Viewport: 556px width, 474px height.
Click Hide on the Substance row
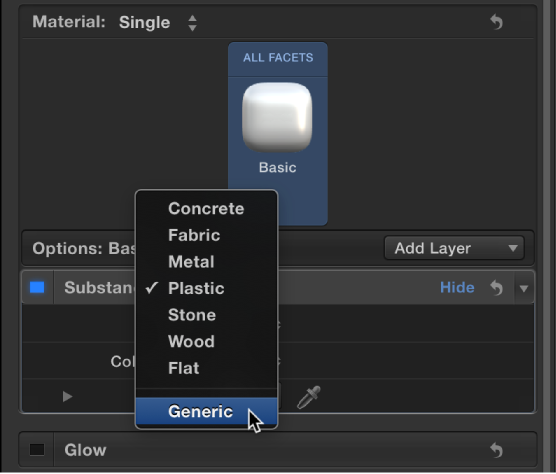tap(457, 288)
